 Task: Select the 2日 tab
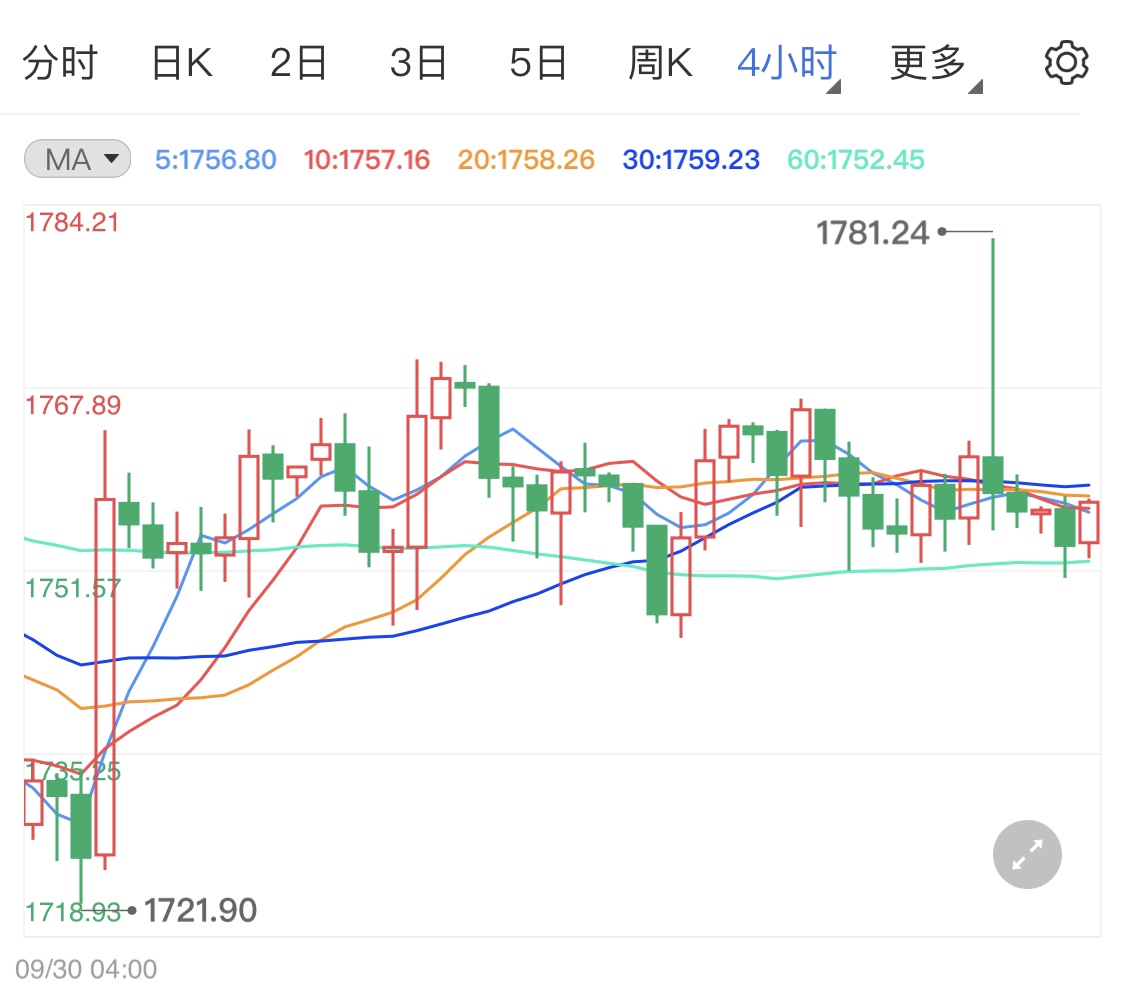[x=298, y=62]
